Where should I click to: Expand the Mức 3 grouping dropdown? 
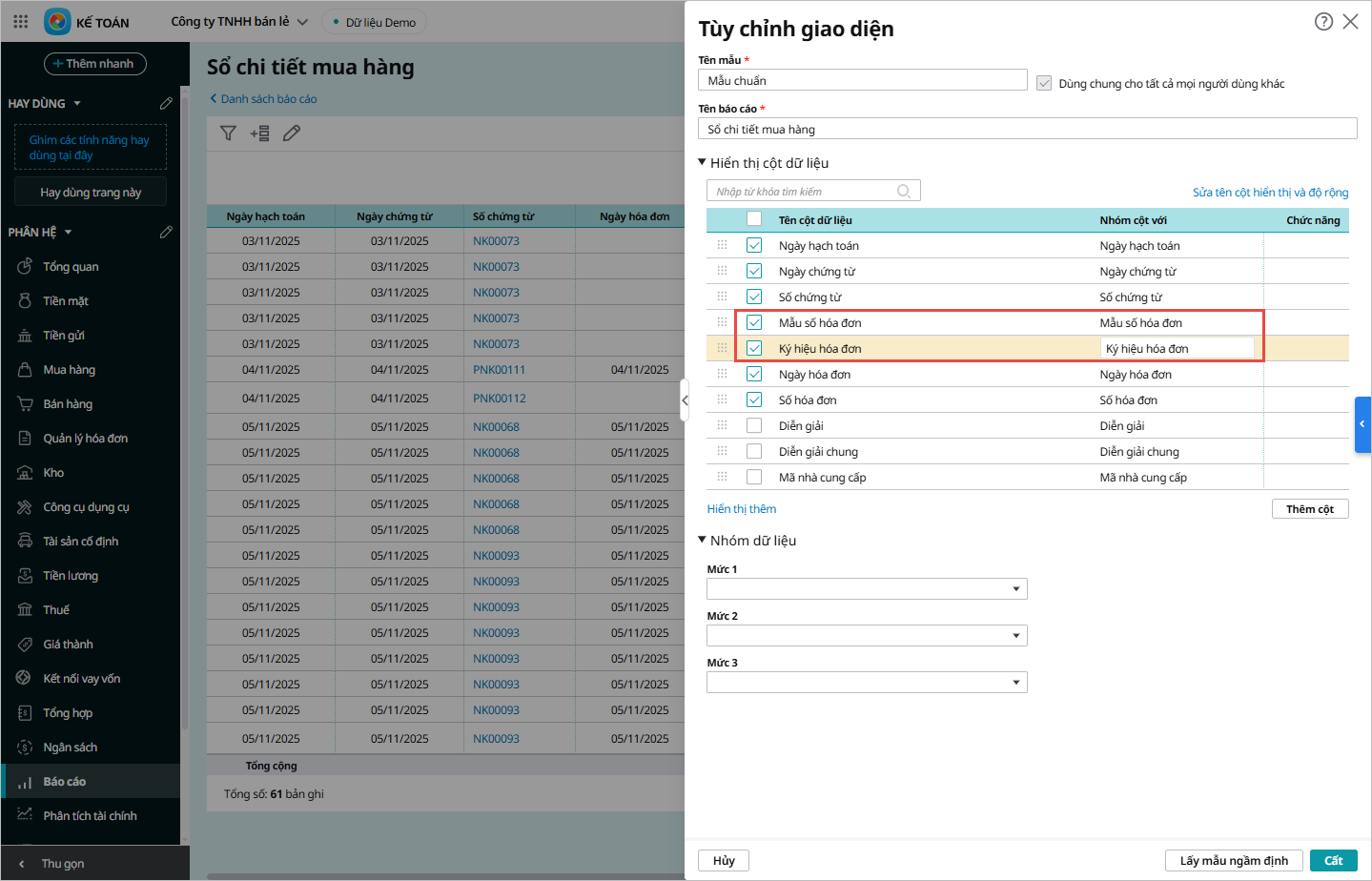(867, 683)
